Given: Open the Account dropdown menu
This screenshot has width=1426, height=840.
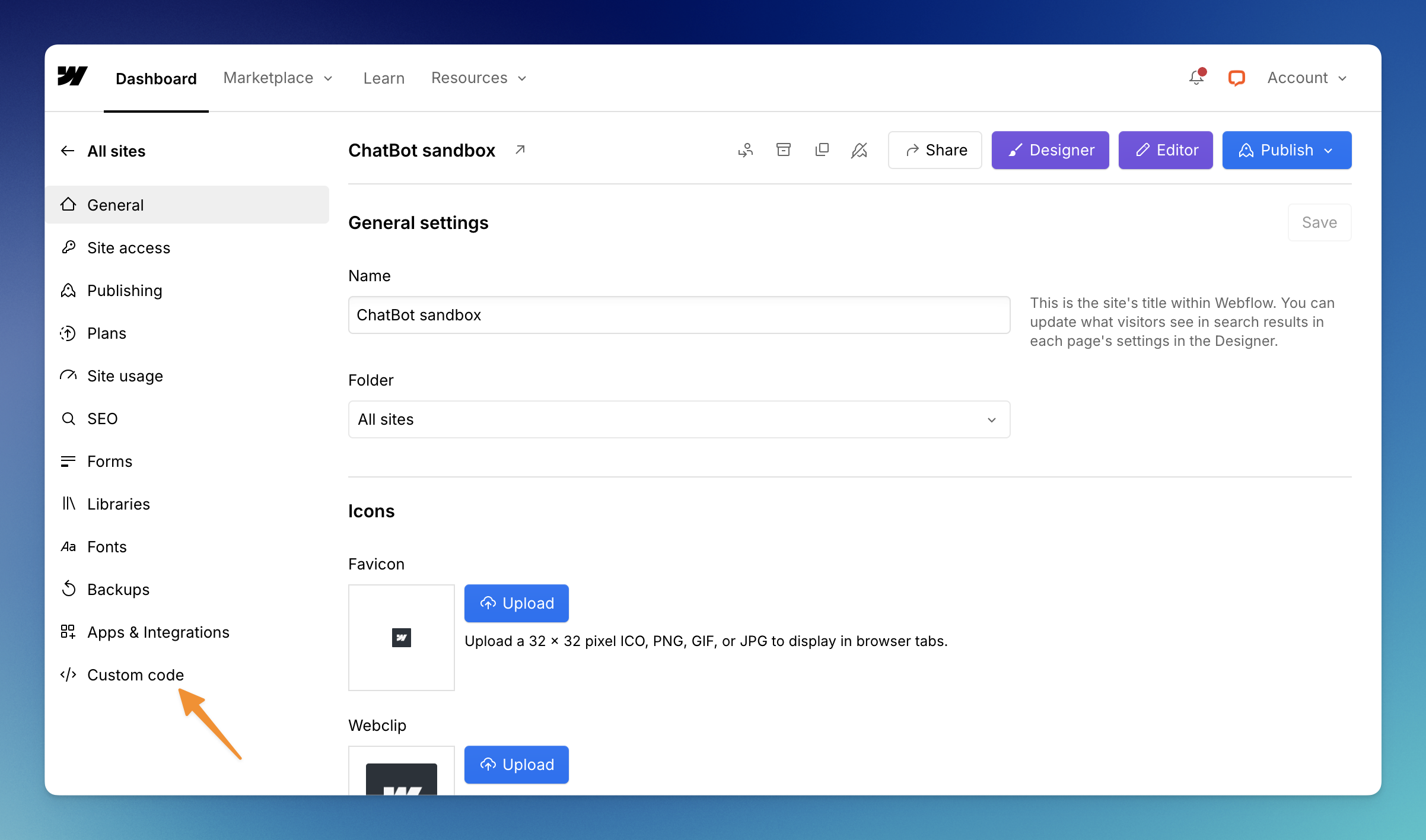Looking at the screenshot, I should [1307, 78].
